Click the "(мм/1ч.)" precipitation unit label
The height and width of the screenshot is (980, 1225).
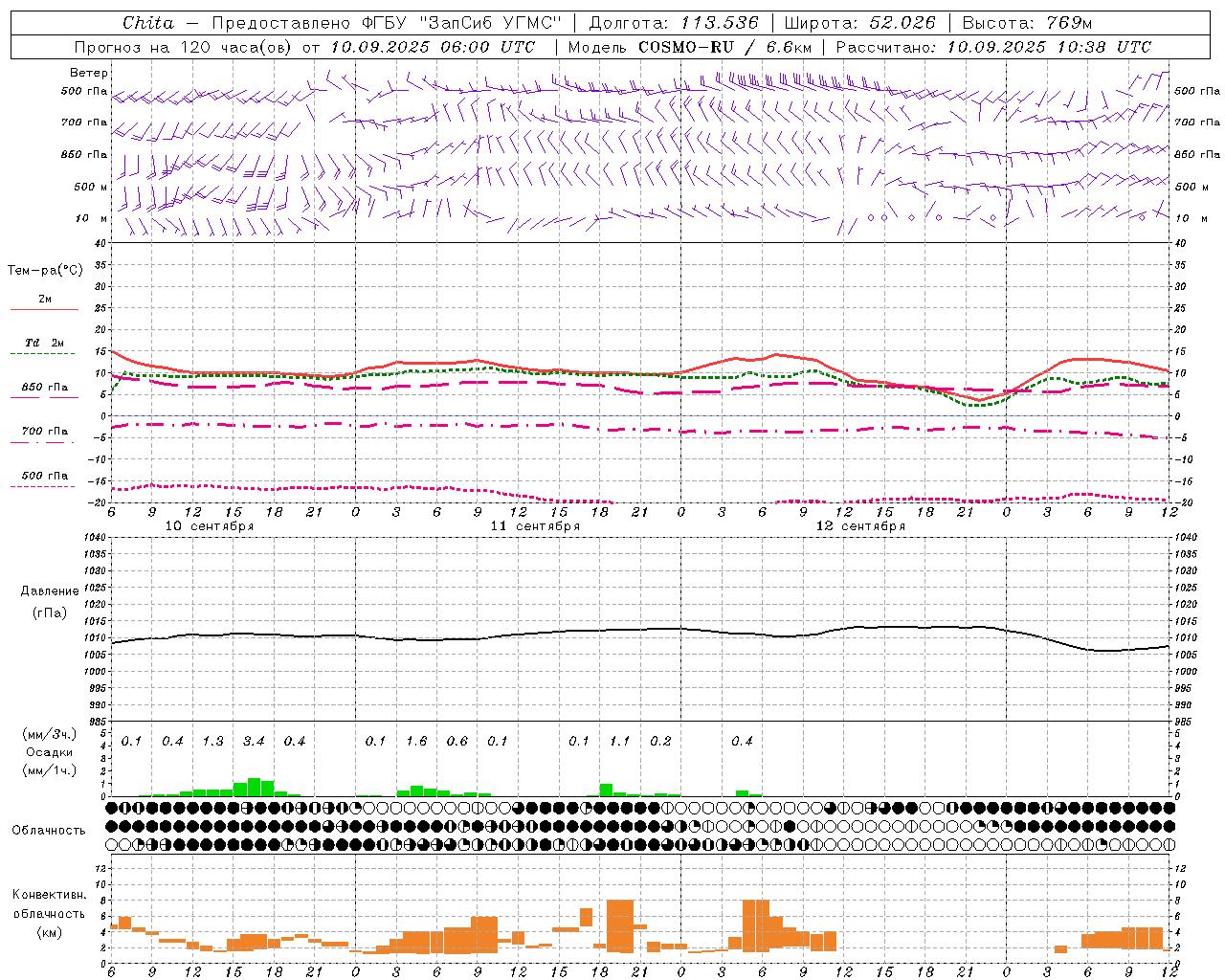50,770
